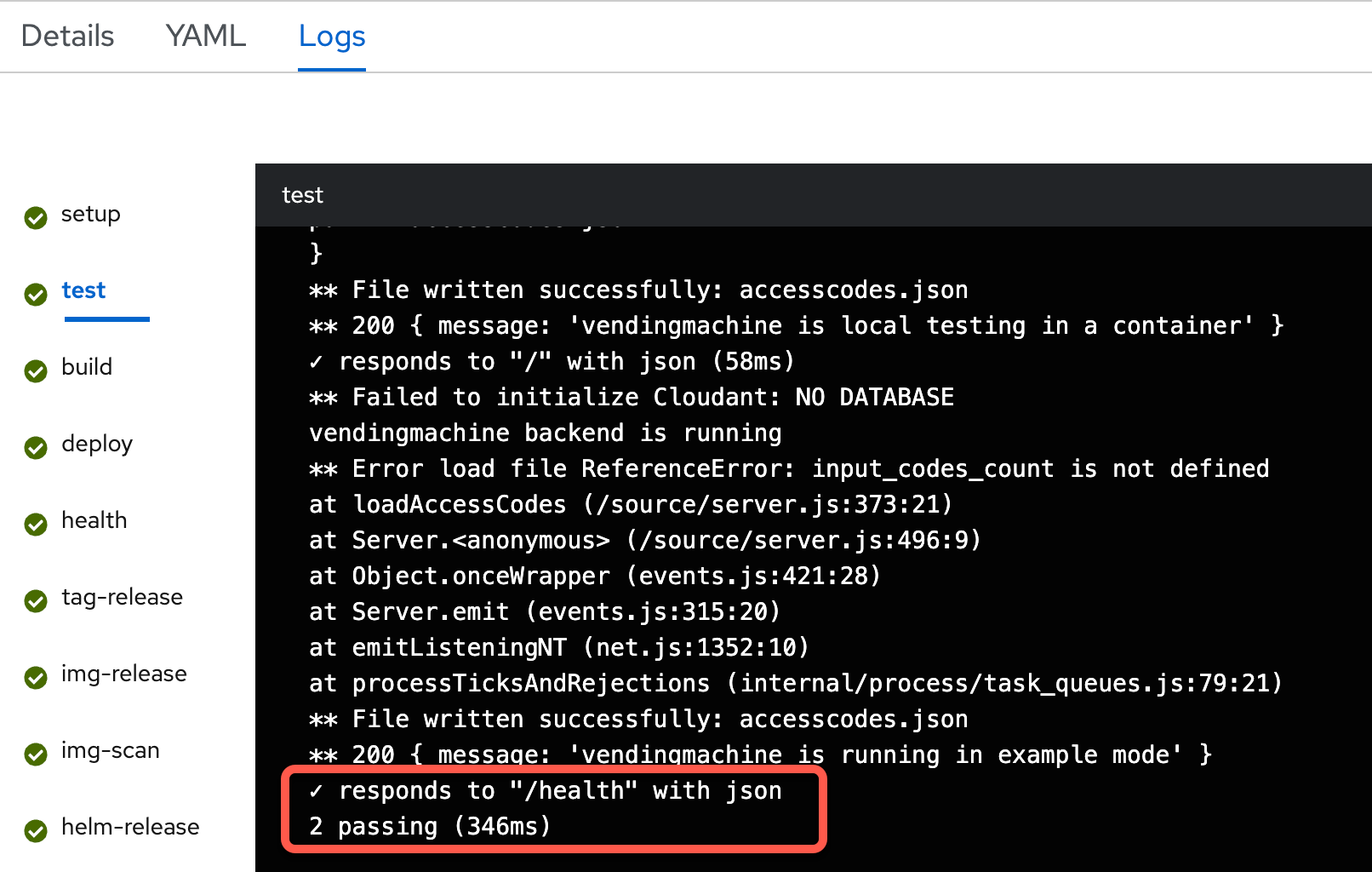This screenshot has height=872, width=1372.
Task: Select the health stage
Action: (x=94, y=520)
